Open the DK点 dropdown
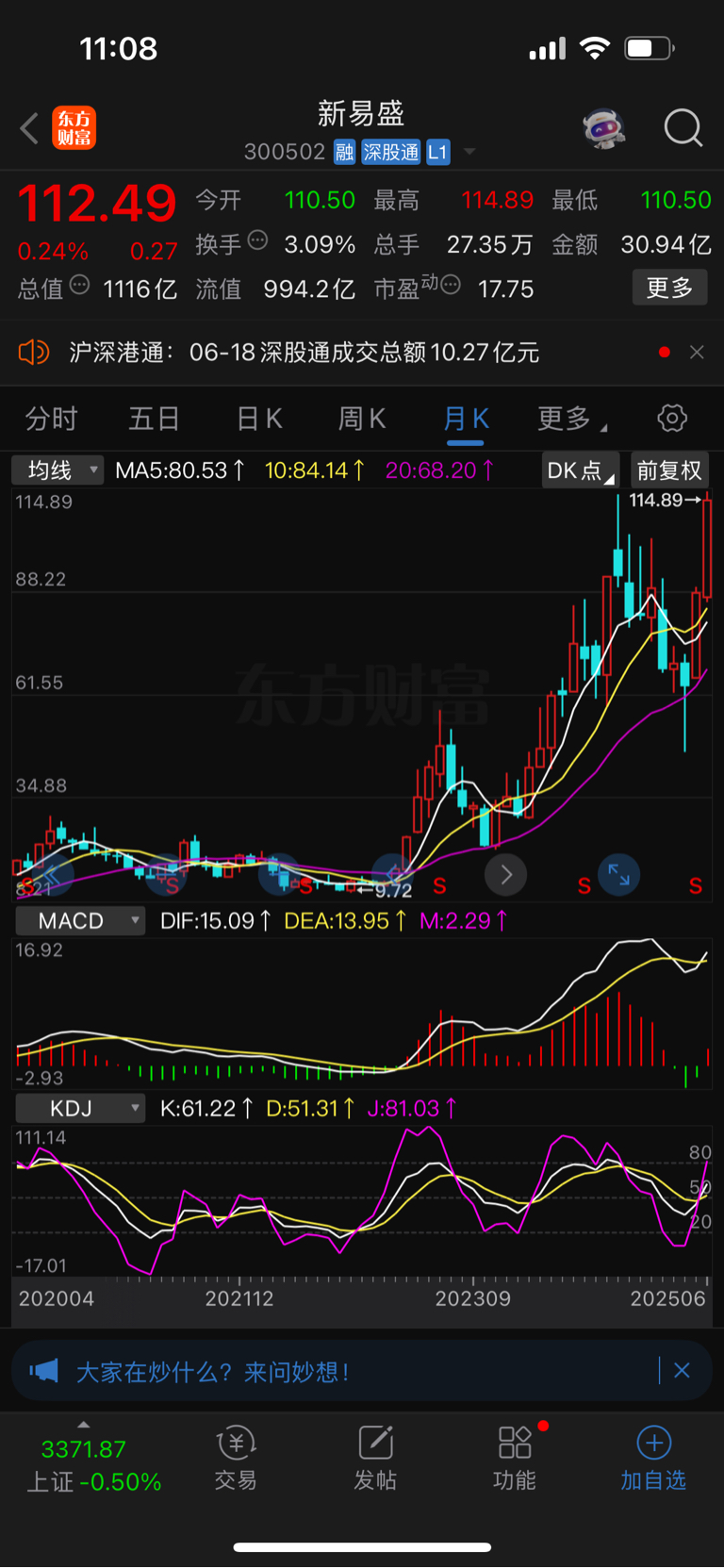This screenshot has height=1568, width=724. (x=580, y=470)
